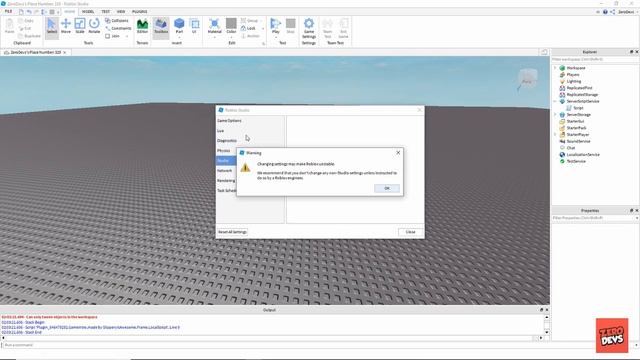Viewport: 640px width, 360px height.
Task: Select Players in Explorer
Action: [x=573, y=75]
